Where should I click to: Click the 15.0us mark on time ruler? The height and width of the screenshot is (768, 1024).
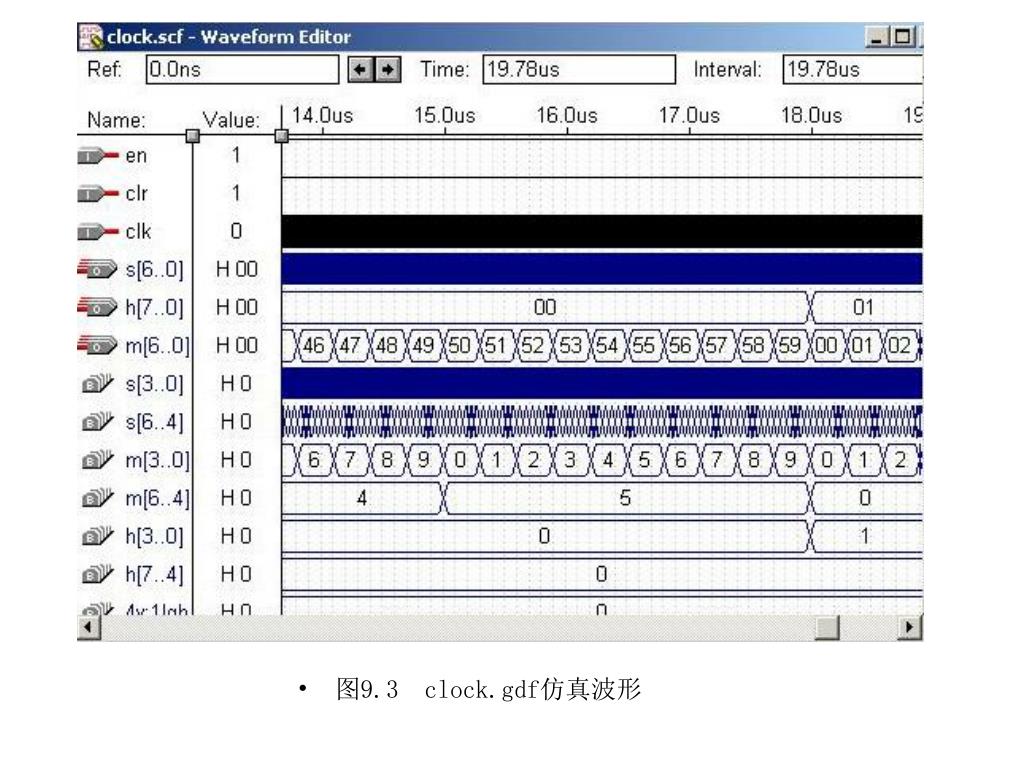(x=445, y=116)
